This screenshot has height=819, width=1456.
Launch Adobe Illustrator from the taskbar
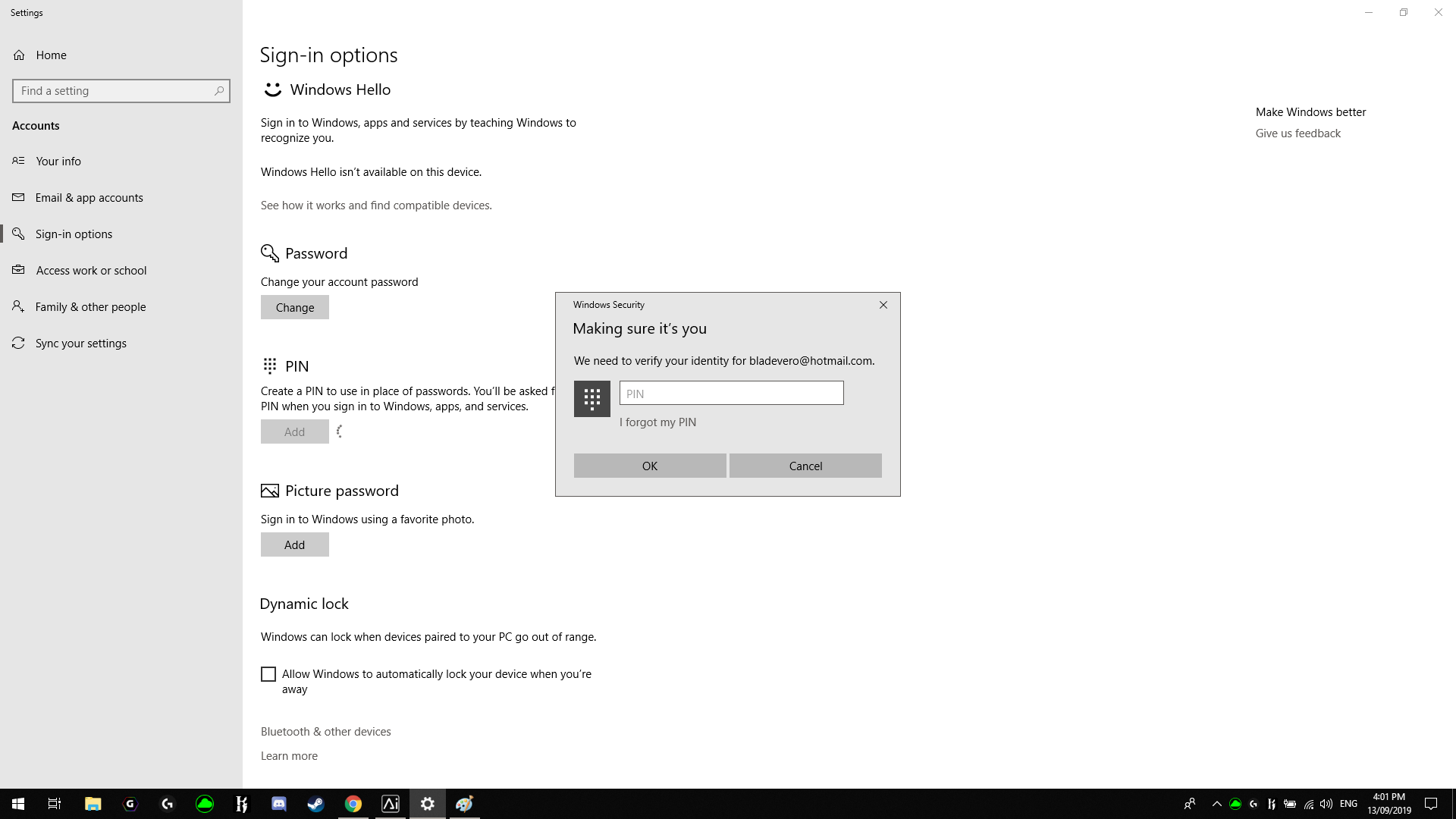[x=391, y=803]
